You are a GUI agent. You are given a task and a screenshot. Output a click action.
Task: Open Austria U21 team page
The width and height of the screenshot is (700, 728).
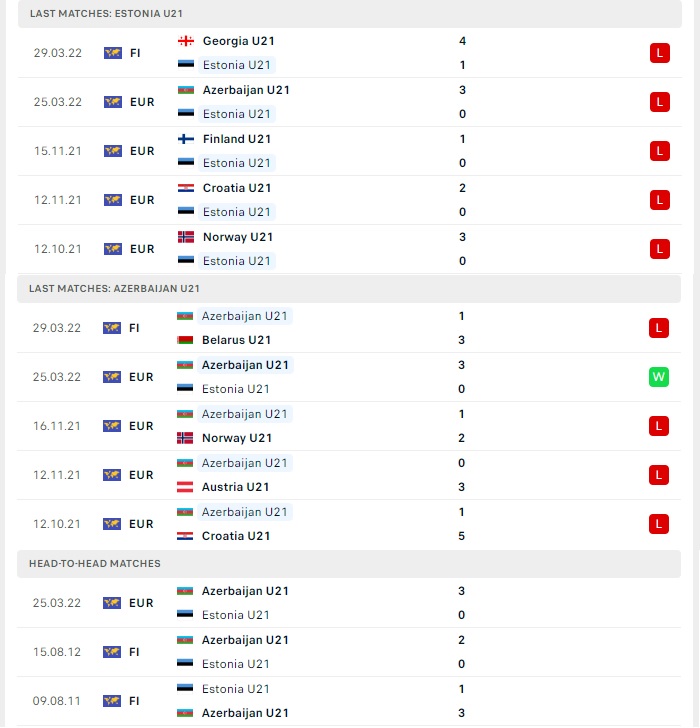tap(235, 487)
